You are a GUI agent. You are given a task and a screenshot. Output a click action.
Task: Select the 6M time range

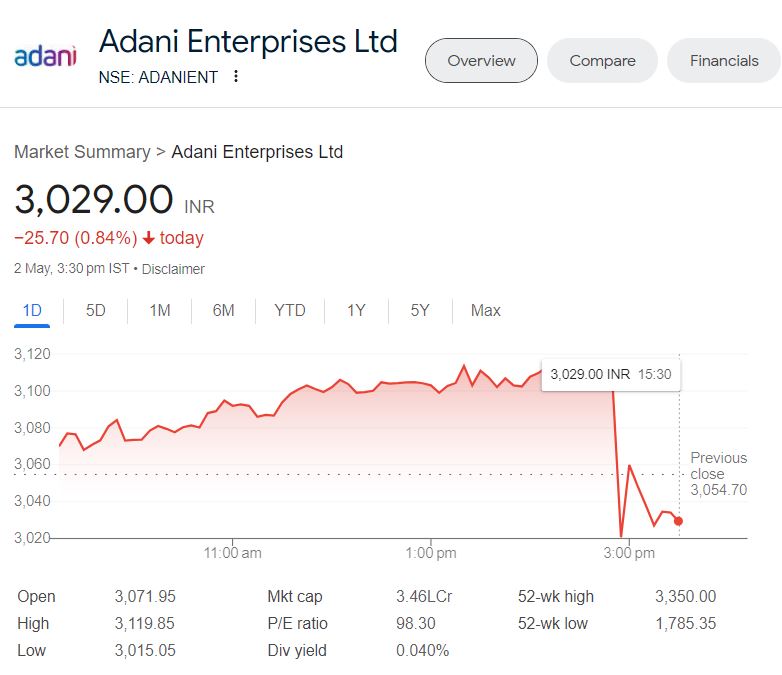(x=223, y=311)
